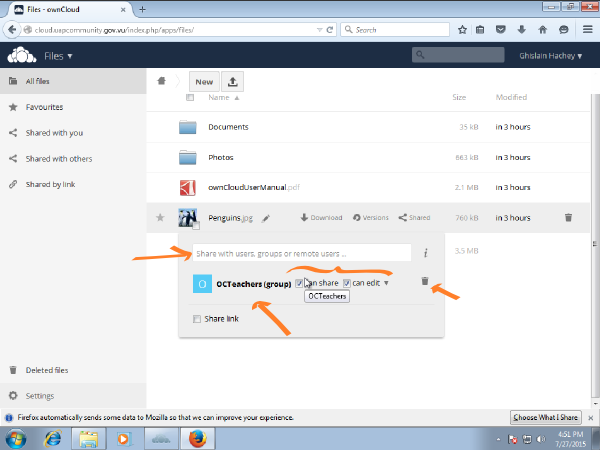
Task: Open Favourites in sidebar
Action: point(73,107)
